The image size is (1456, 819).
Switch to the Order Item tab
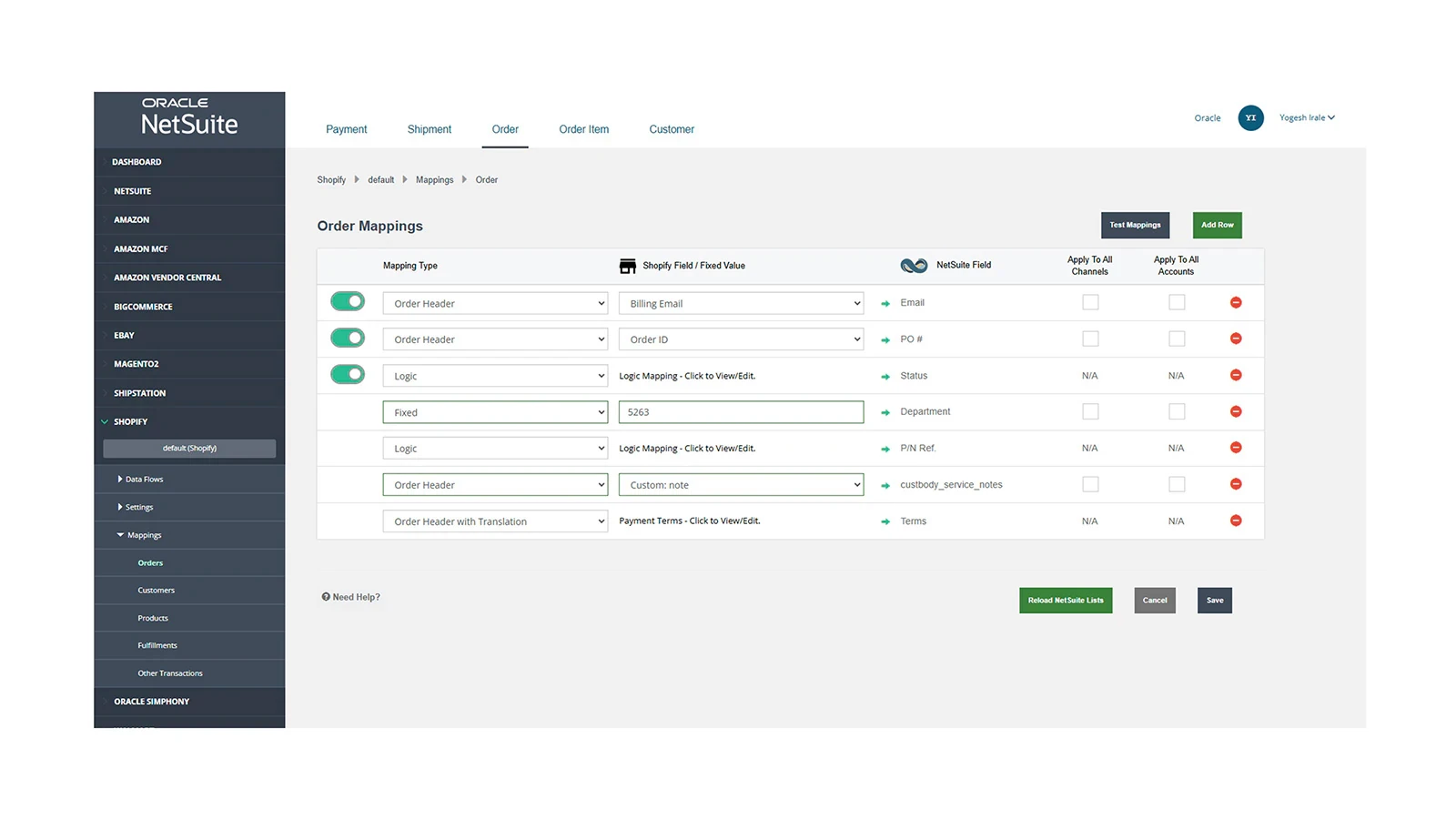(584, 129)
